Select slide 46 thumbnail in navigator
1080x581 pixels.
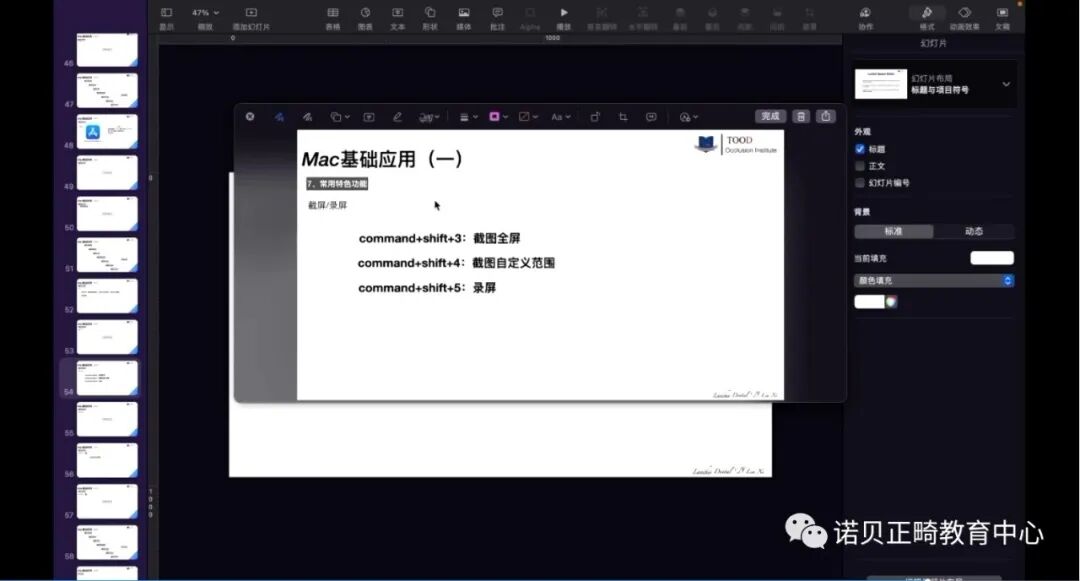(x=107, y=50)
